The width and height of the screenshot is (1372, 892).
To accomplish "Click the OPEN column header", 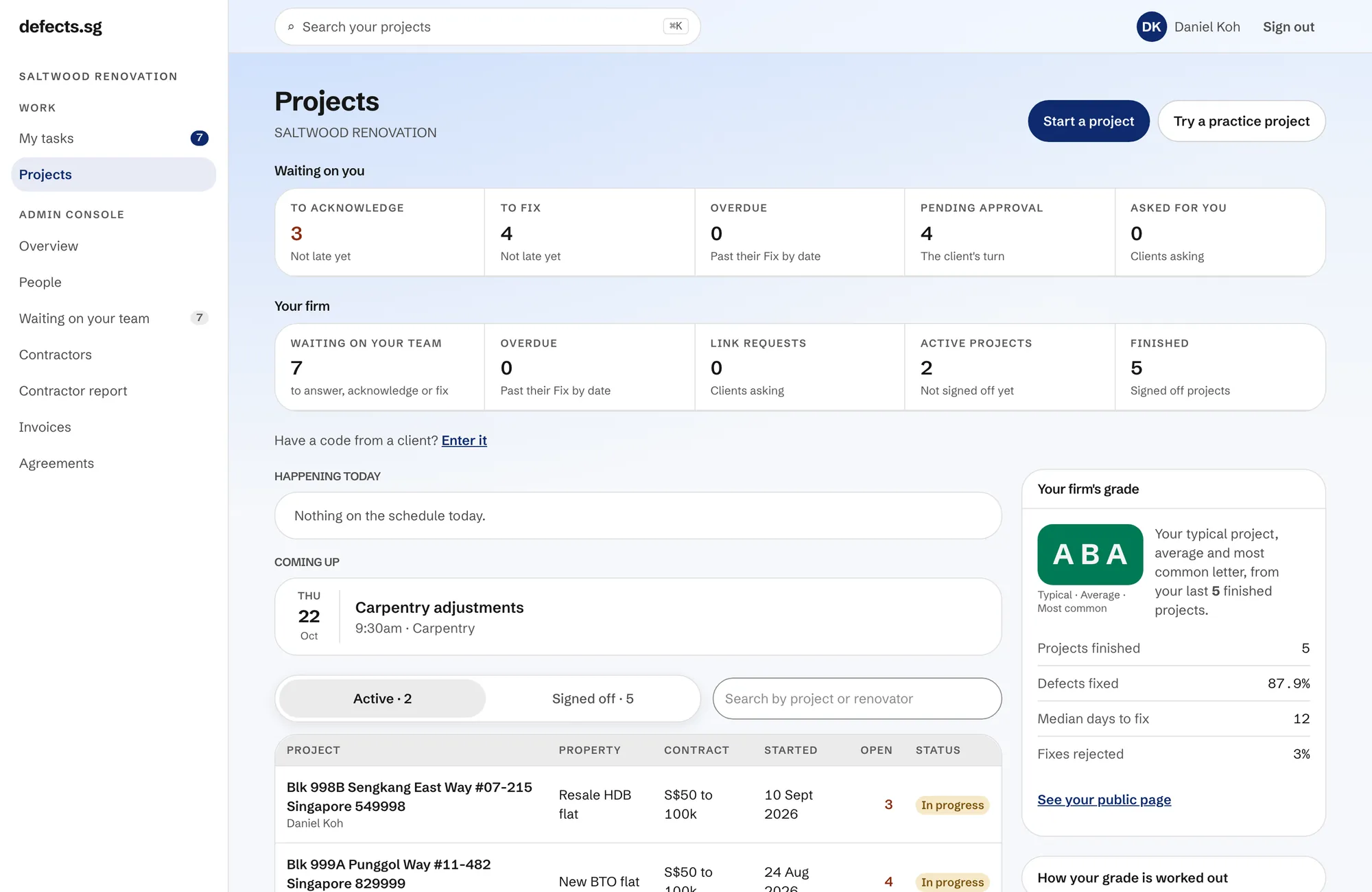I will [876, 750].
